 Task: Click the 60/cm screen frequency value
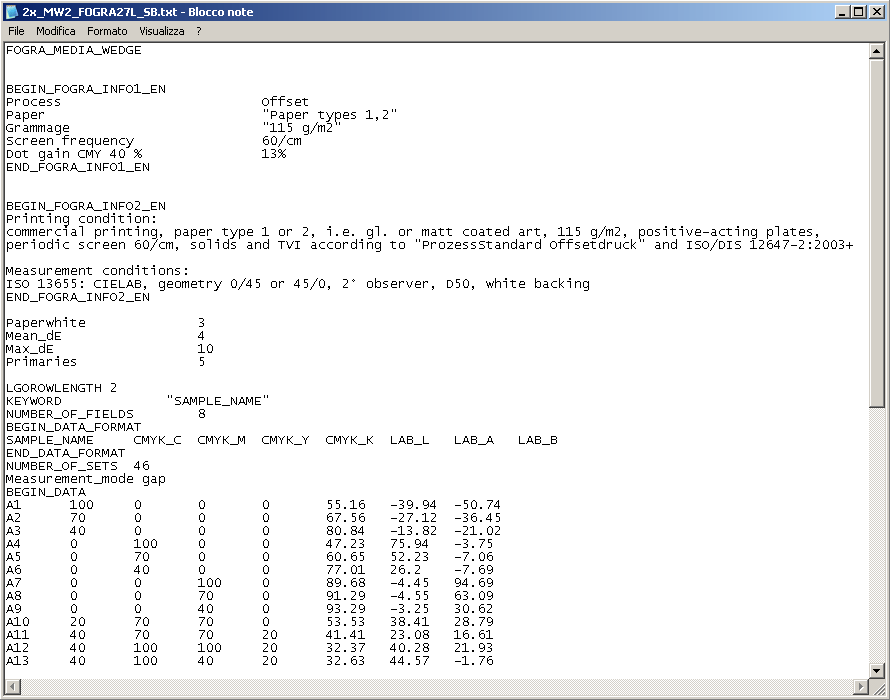282,141
